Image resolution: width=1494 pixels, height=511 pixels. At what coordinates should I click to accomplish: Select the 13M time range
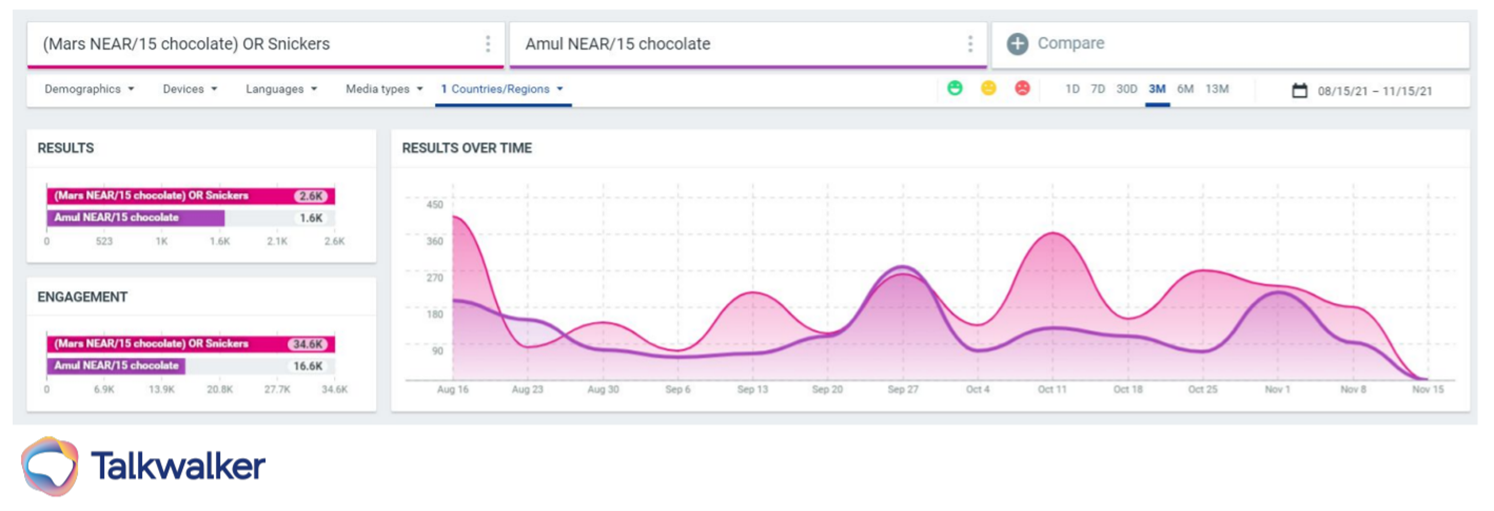click(x=1217, y=89)
